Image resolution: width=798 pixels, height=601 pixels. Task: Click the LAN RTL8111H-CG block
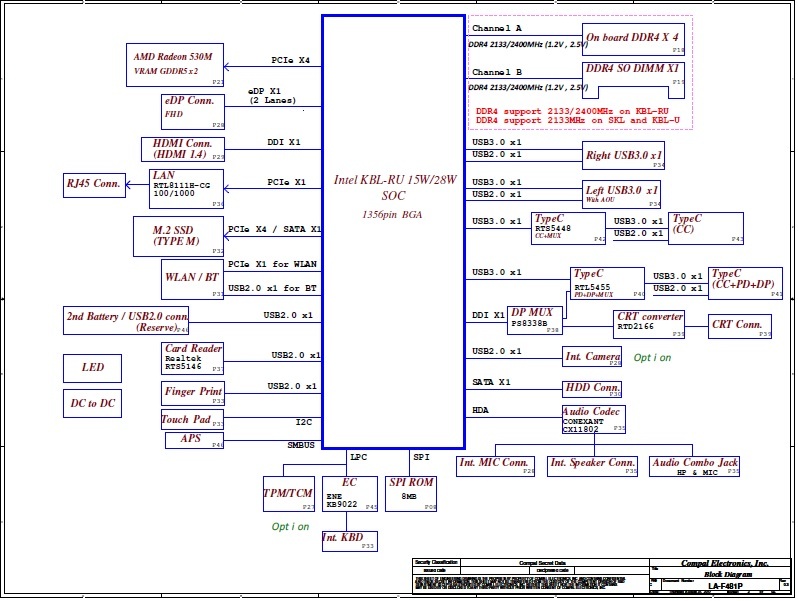coord(186,189)
